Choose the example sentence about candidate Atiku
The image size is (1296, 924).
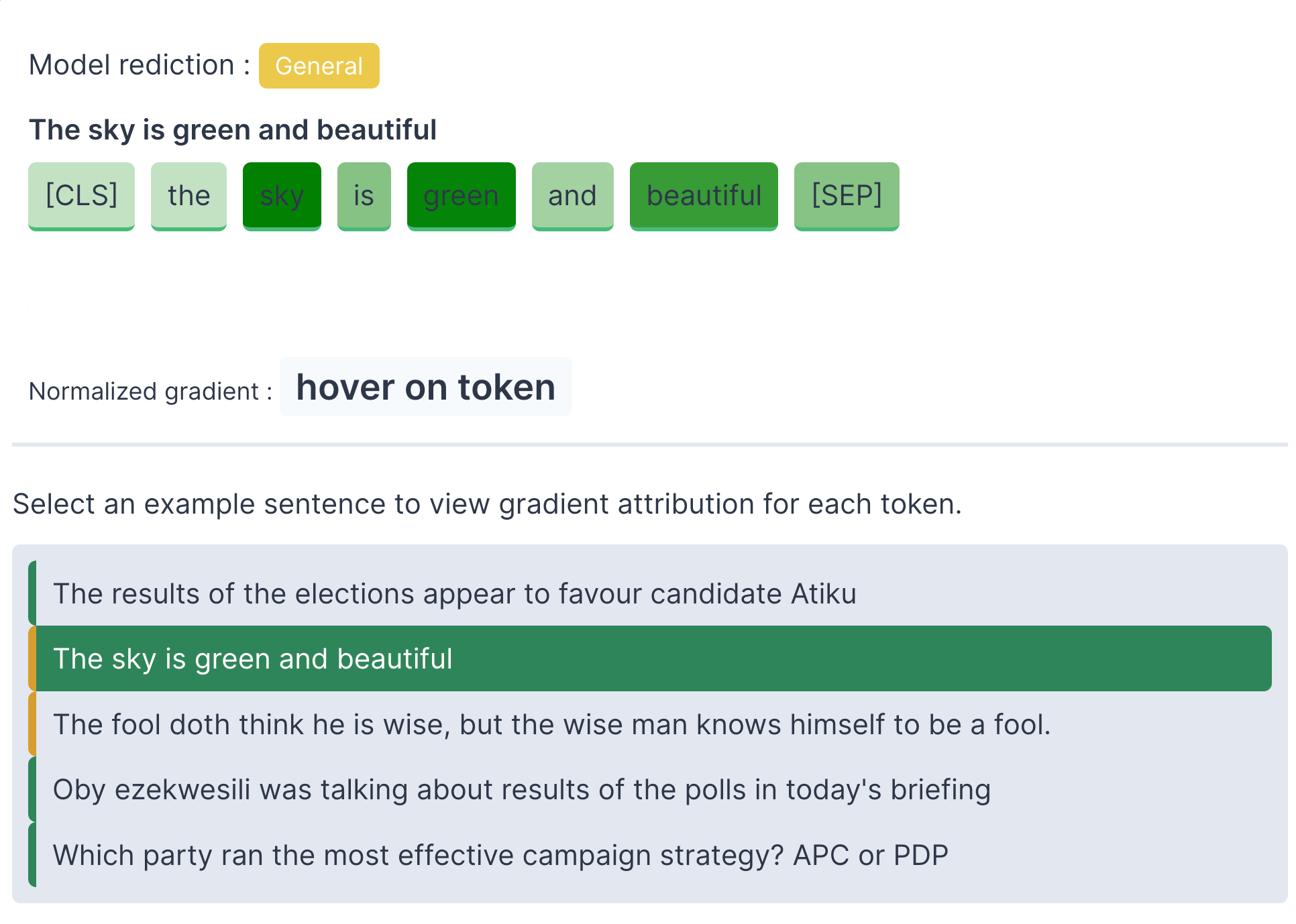(x=454, y=593)
